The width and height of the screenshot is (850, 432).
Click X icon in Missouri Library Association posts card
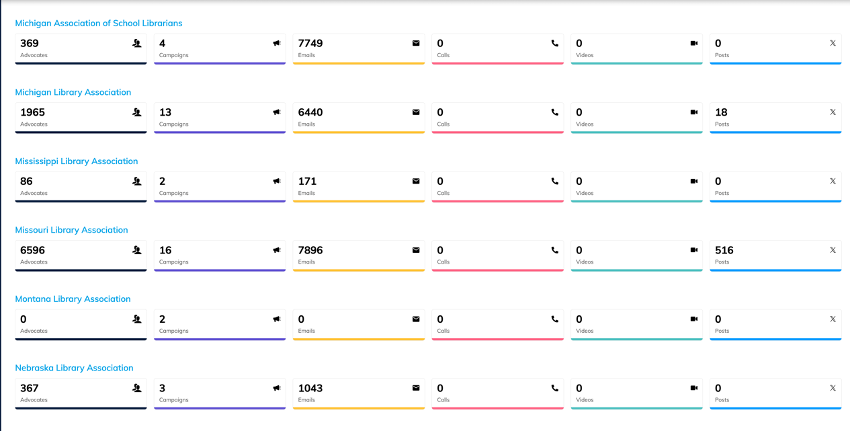tap(833, 250)
